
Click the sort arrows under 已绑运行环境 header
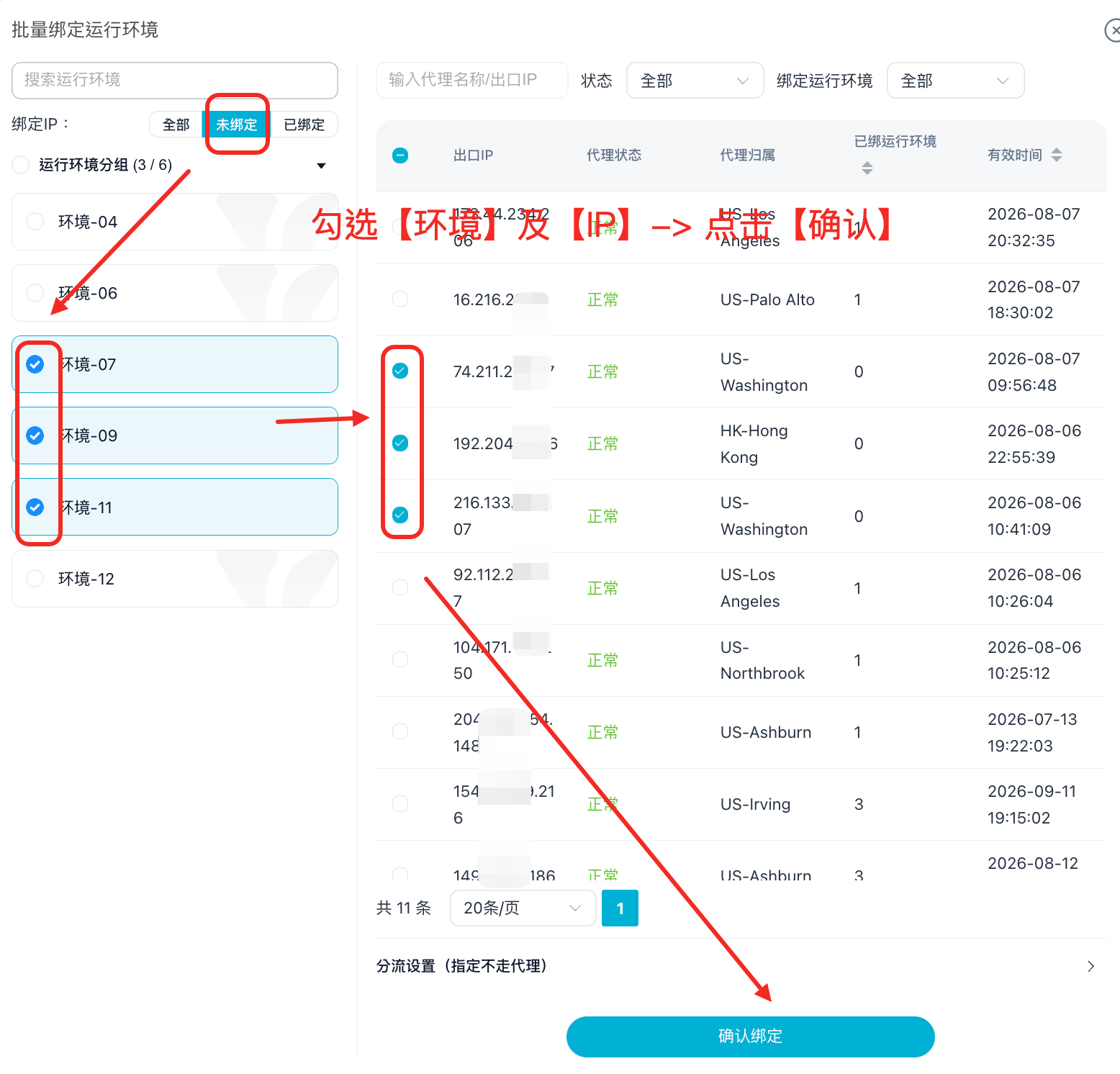pos(867,168)
